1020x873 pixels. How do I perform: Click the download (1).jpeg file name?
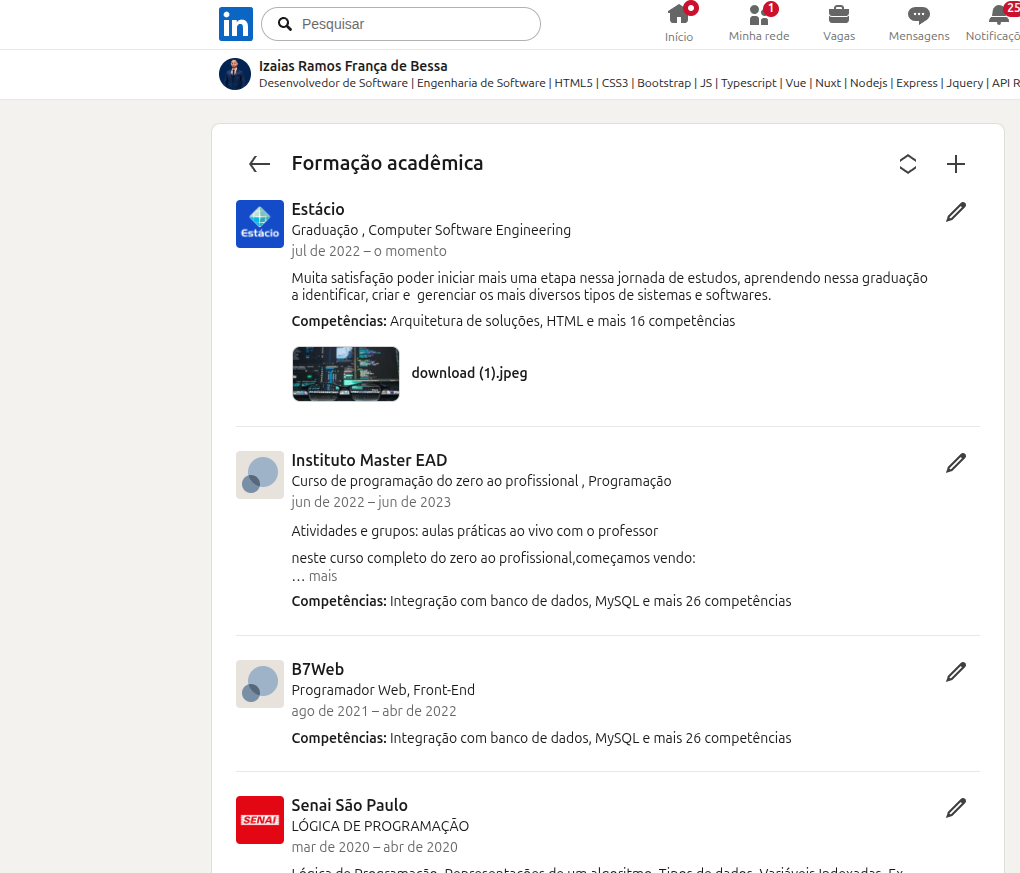click(469, 373)
